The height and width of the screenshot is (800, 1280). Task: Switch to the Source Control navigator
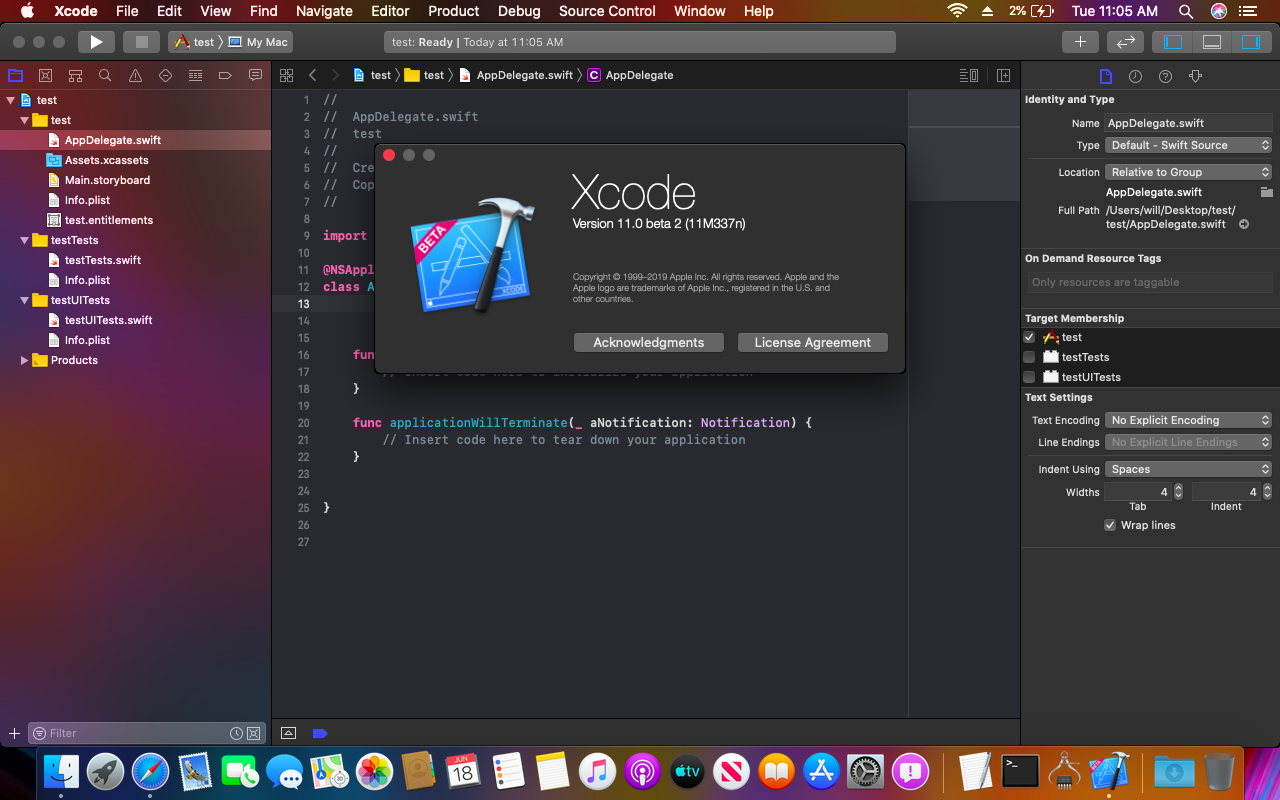[x=45, y=75]
